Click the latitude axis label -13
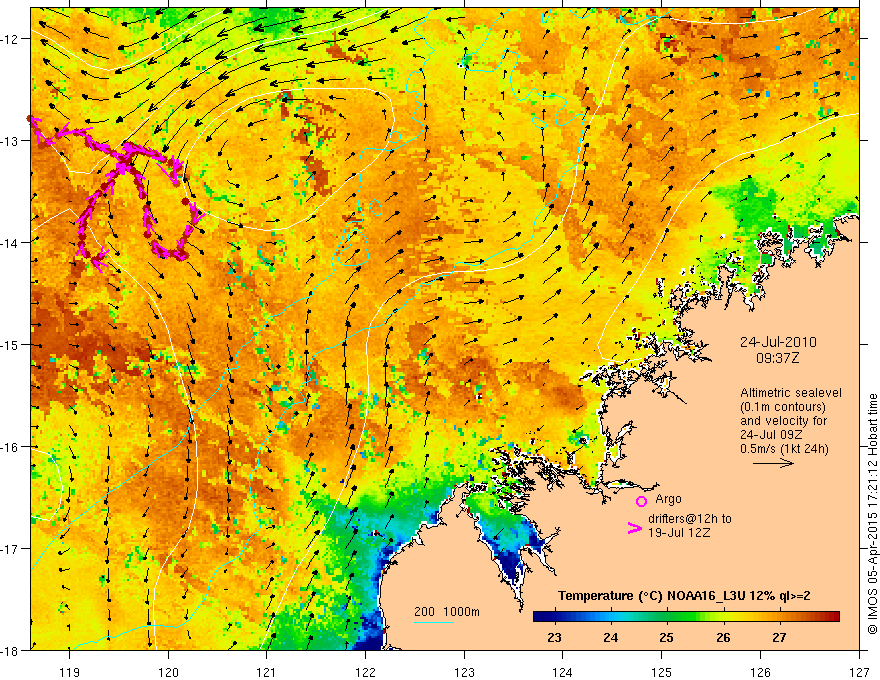The width and height of the screenshot is (880, 680). 10,141
